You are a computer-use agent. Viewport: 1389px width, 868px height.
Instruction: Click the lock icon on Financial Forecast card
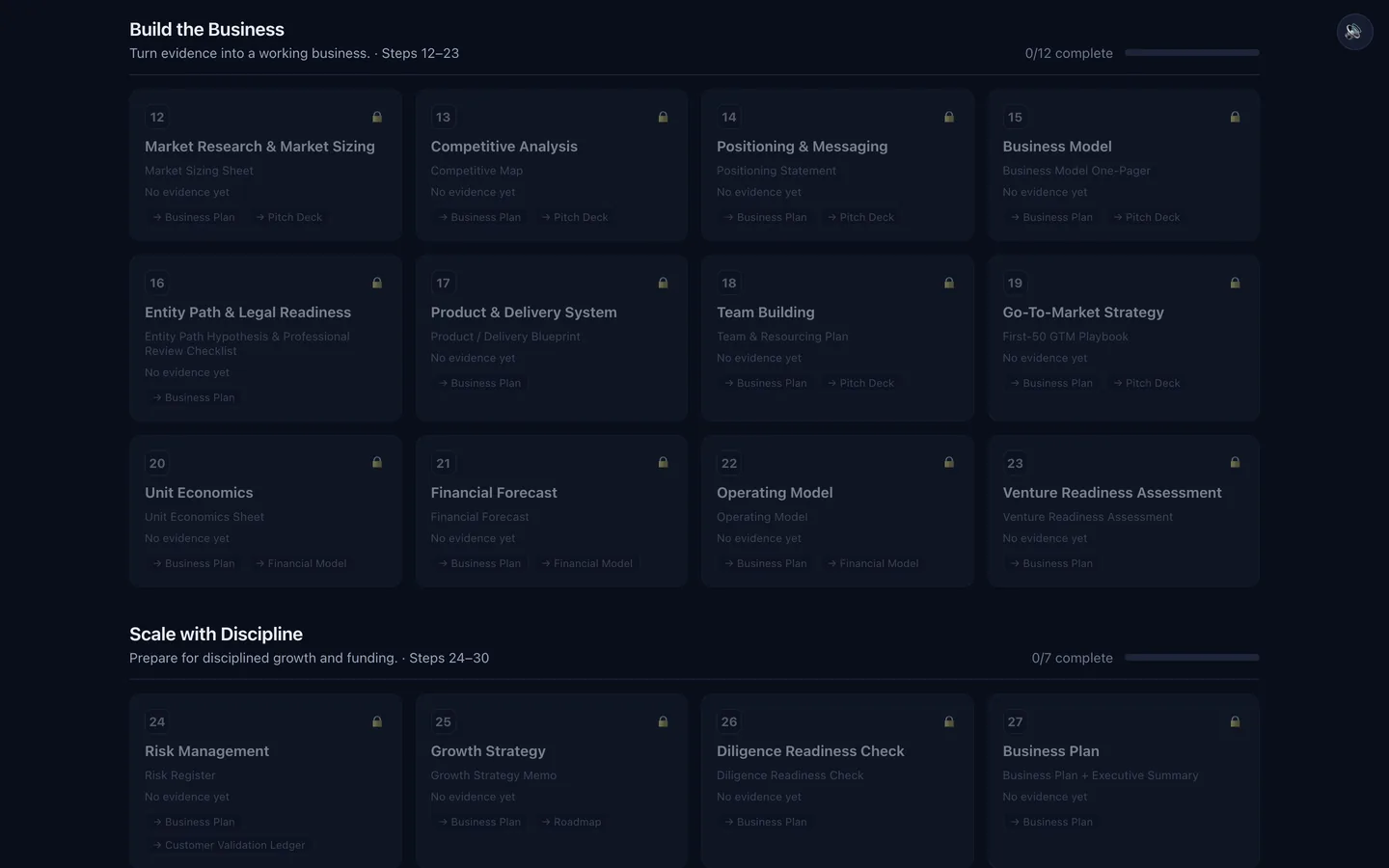663,462
